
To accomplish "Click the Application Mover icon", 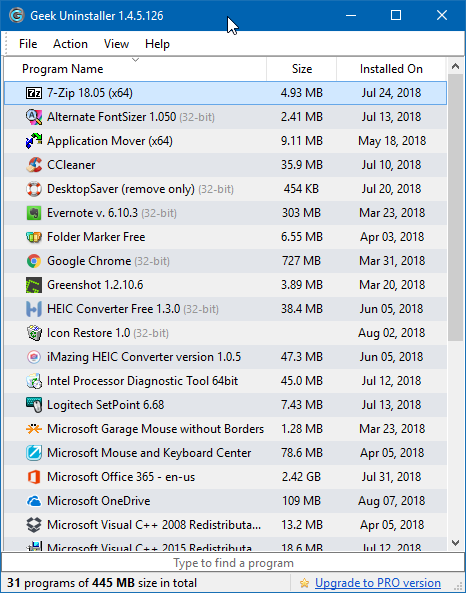I will (34, 141).
